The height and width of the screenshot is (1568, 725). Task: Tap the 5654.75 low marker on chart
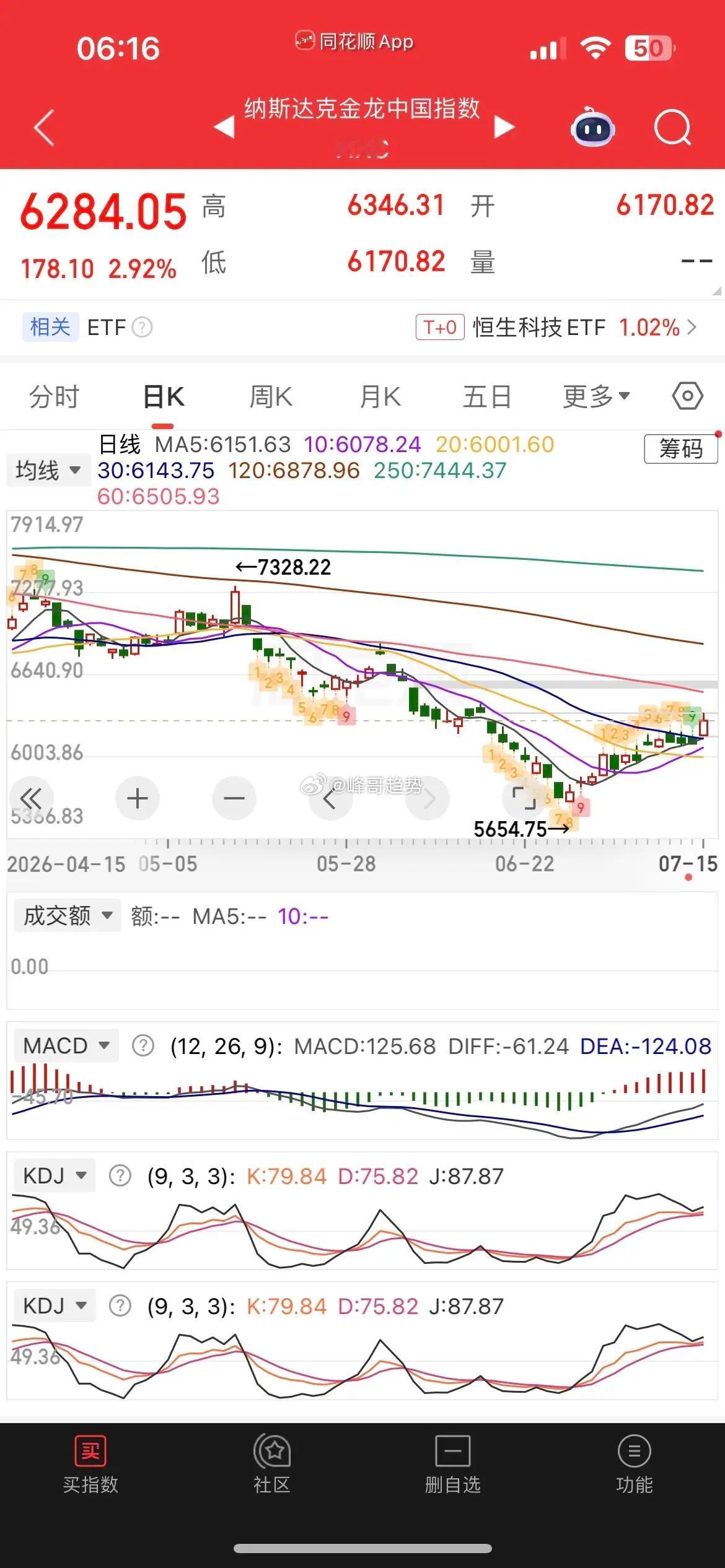(x=521, y=829)
